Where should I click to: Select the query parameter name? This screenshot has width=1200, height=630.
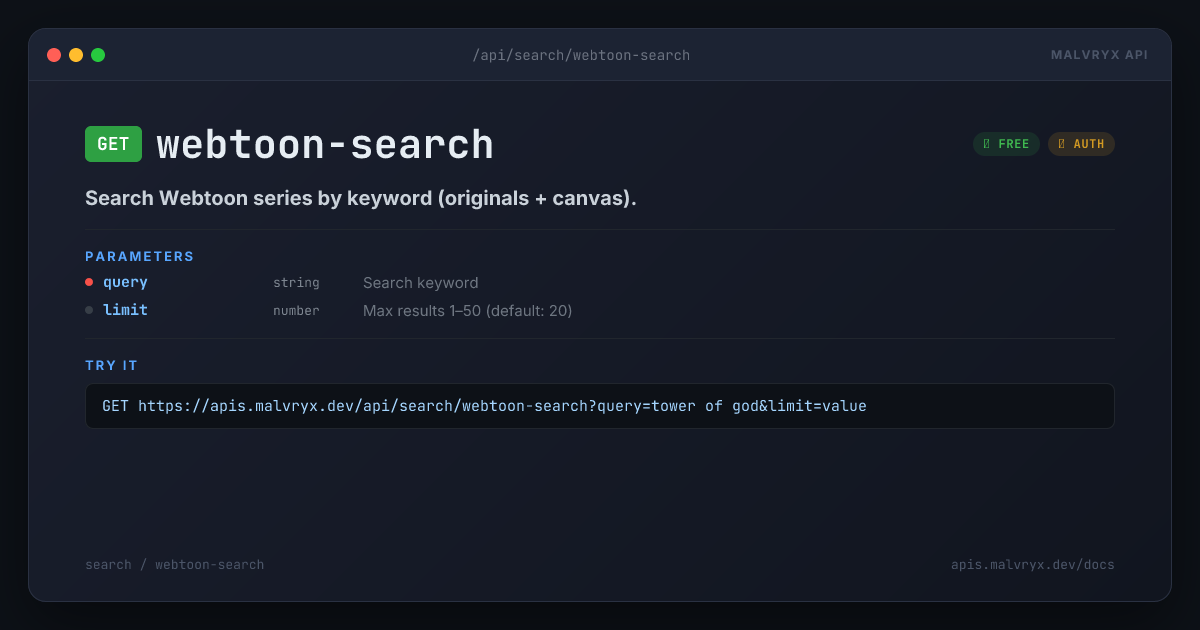coord(125,283)
